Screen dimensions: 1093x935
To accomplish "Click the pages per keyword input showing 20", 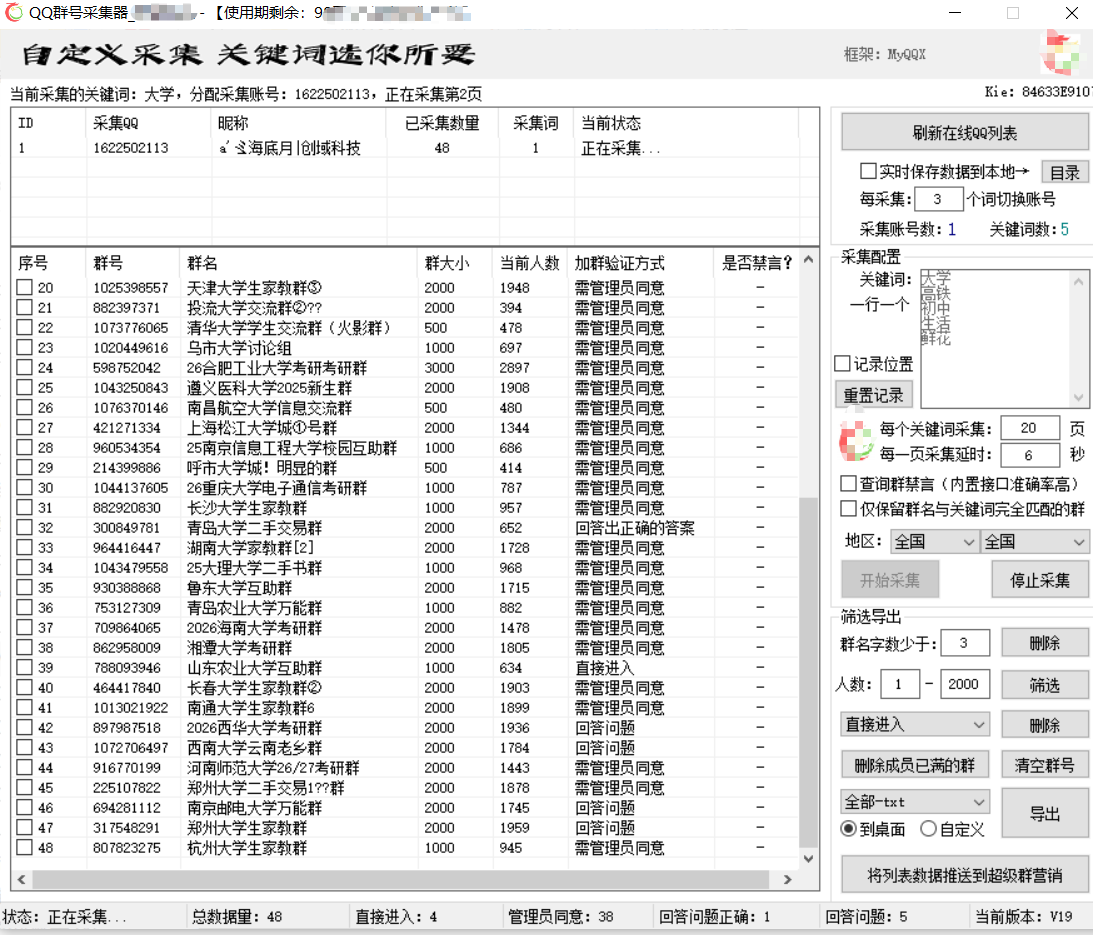I will pyautogui.click(x=1030, y=428).
